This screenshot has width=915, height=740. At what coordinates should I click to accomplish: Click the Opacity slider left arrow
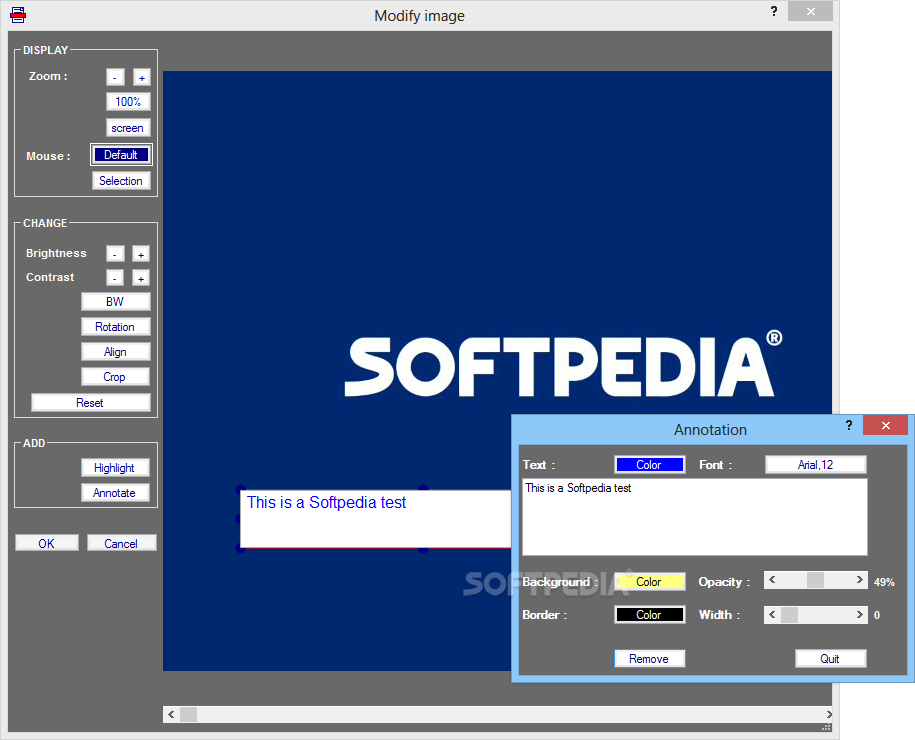[773, 580]
